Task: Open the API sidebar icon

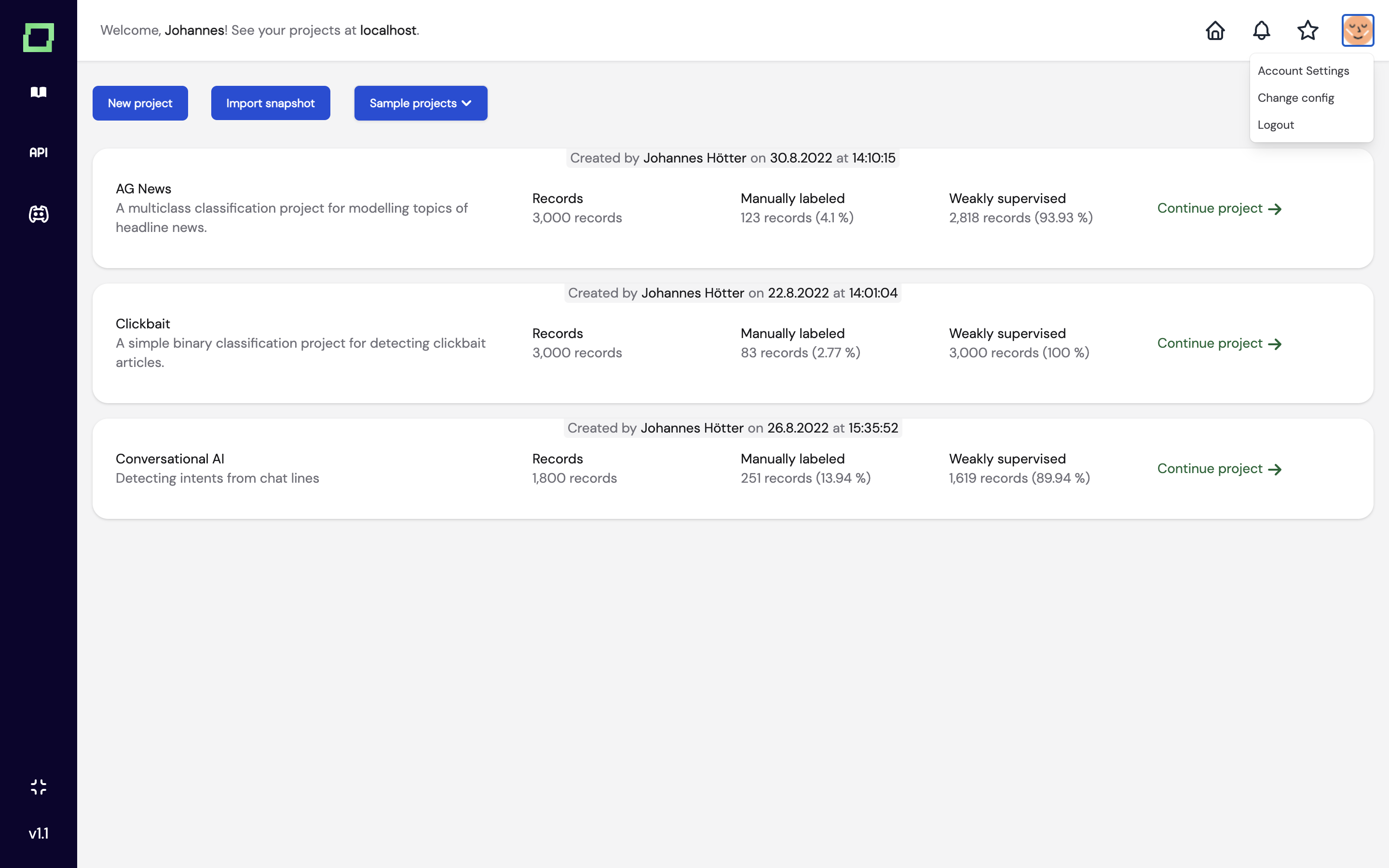Action: coord(39,153)
